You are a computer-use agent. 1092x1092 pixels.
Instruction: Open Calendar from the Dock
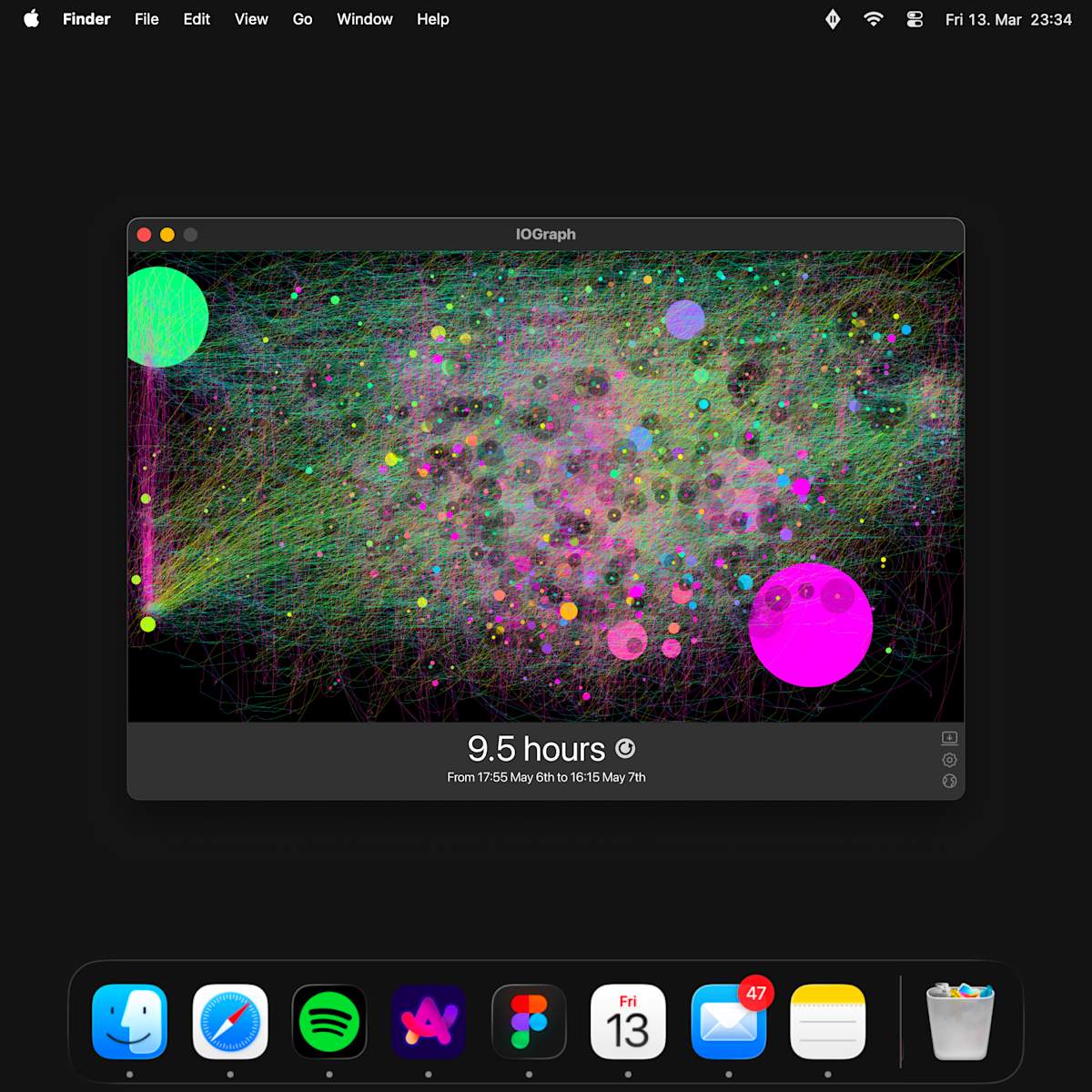pyautogui.click(x=628, y=1022)
